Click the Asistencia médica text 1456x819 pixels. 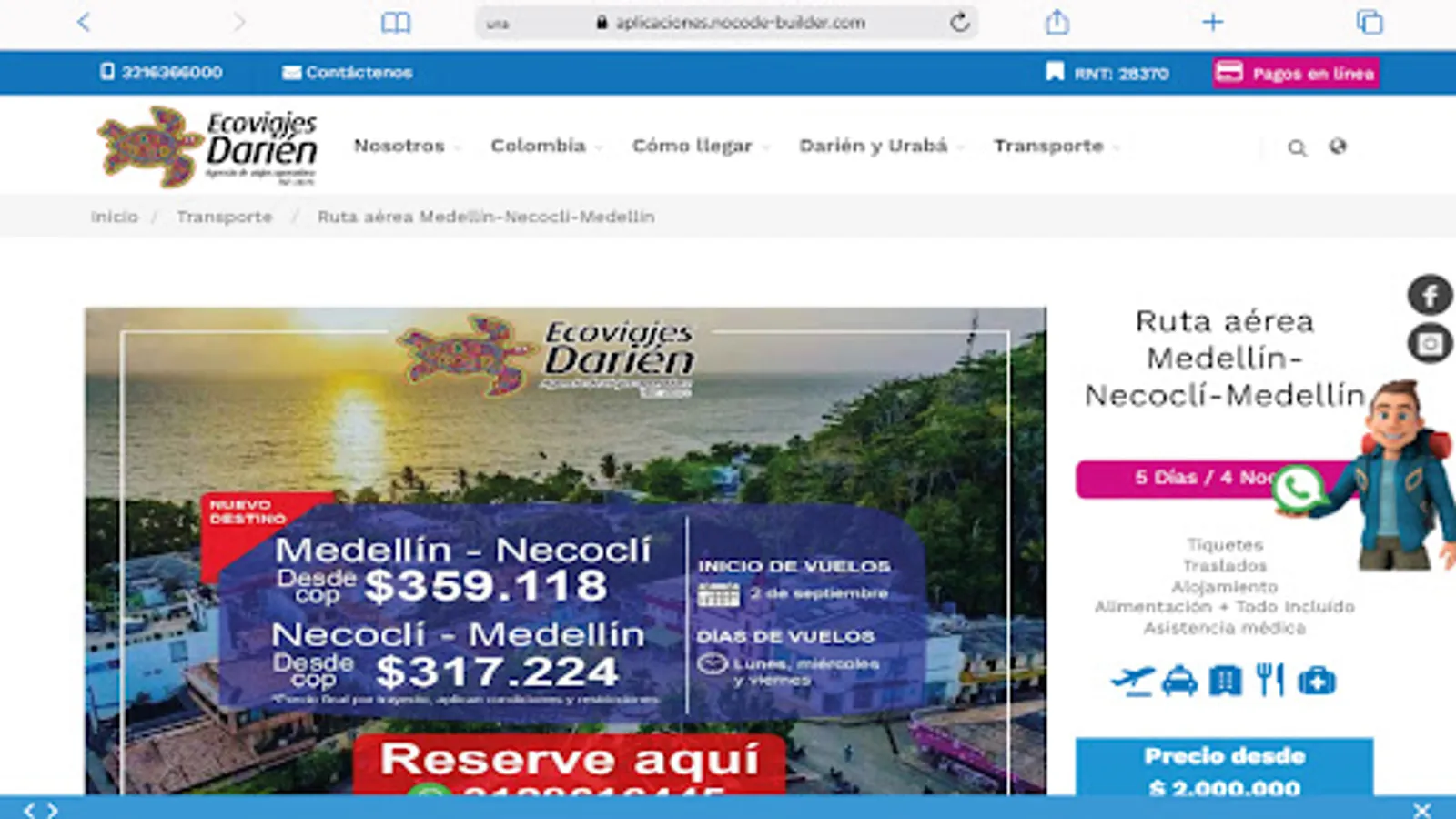click(x=1225, y=628)
